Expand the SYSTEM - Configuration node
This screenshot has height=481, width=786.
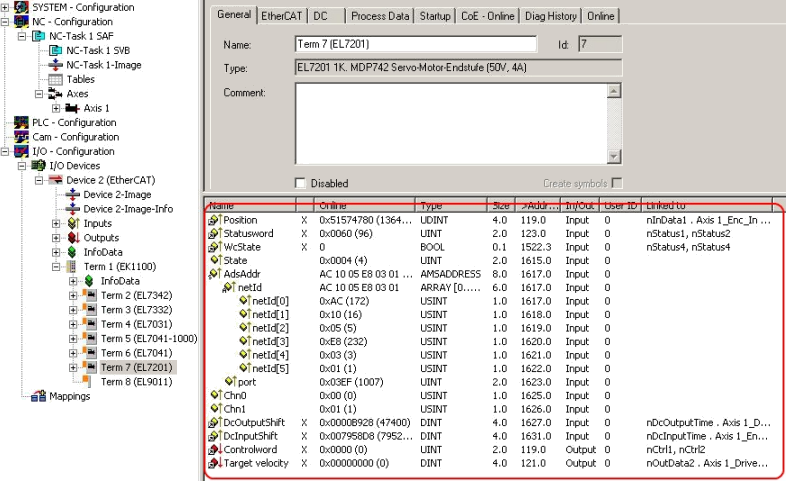click(5, 8)
